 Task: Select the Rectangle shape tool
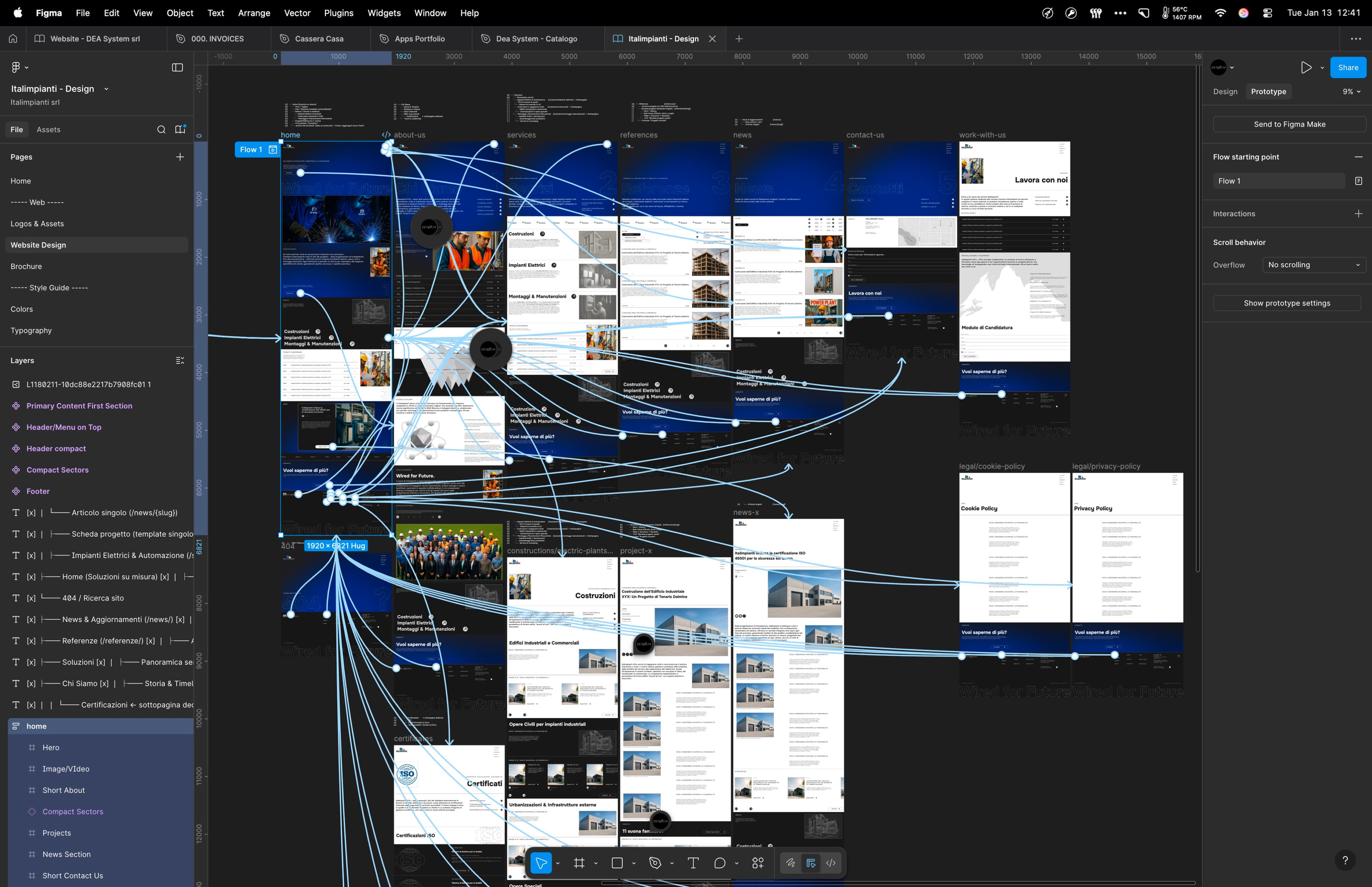(x=617, y=863)
